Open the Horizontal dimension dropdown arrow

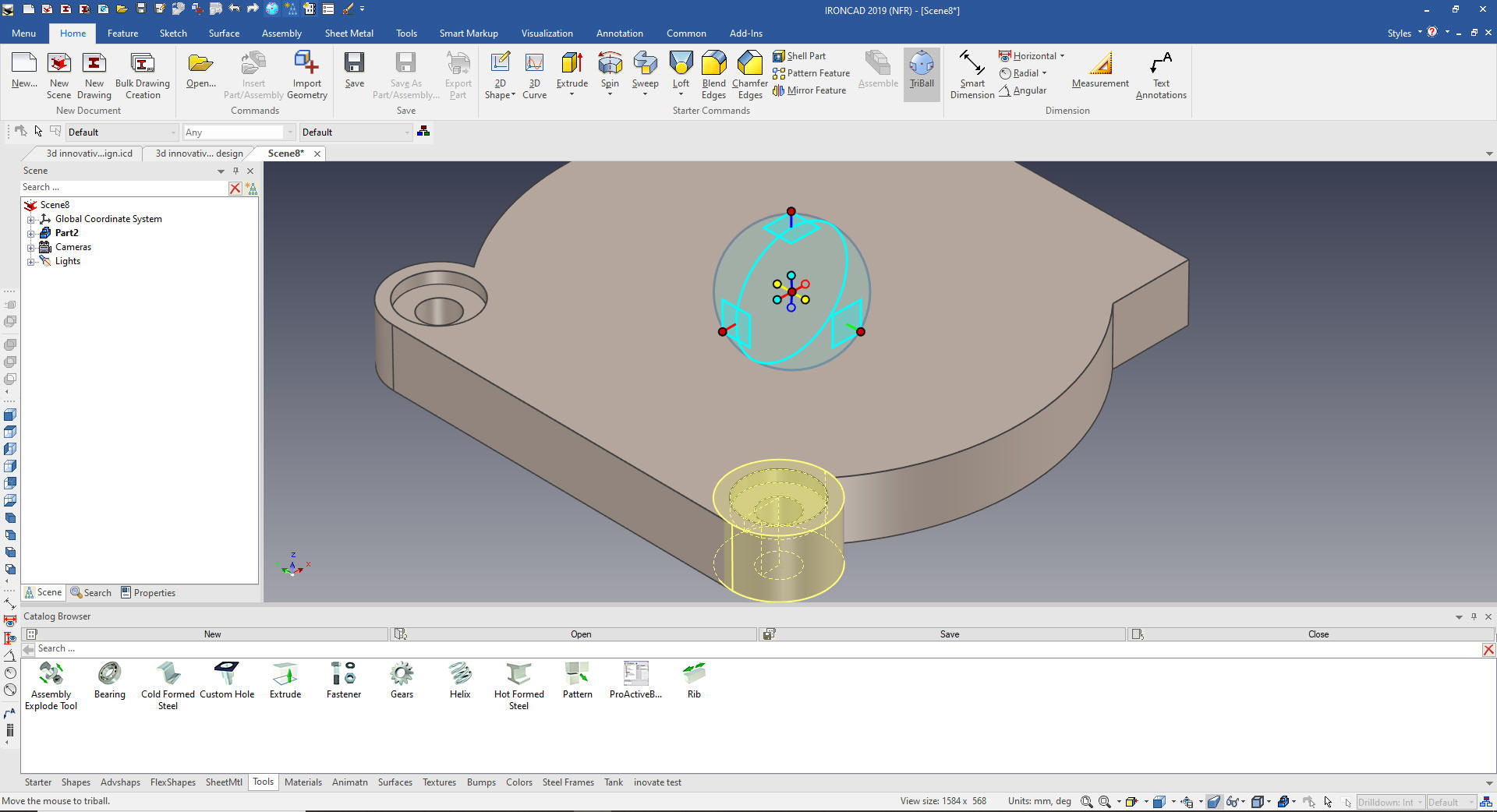point(1062,56)
